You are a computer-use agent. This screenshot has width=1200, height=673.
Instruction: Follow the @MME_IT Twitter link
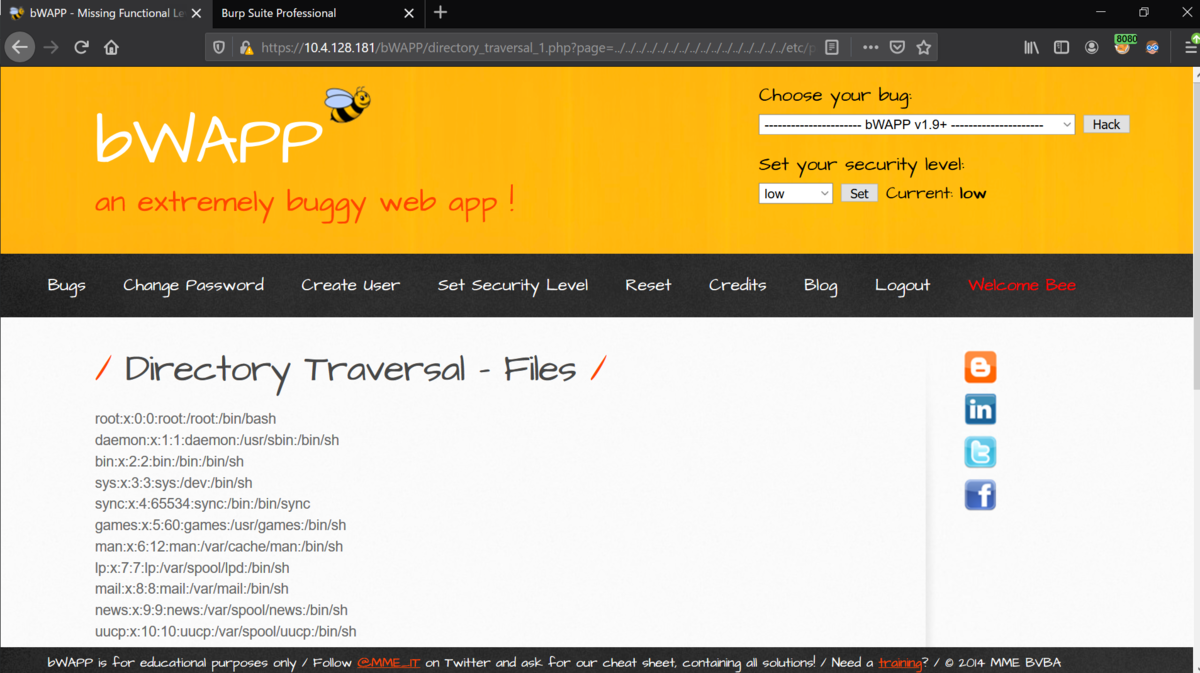(389, 662)
